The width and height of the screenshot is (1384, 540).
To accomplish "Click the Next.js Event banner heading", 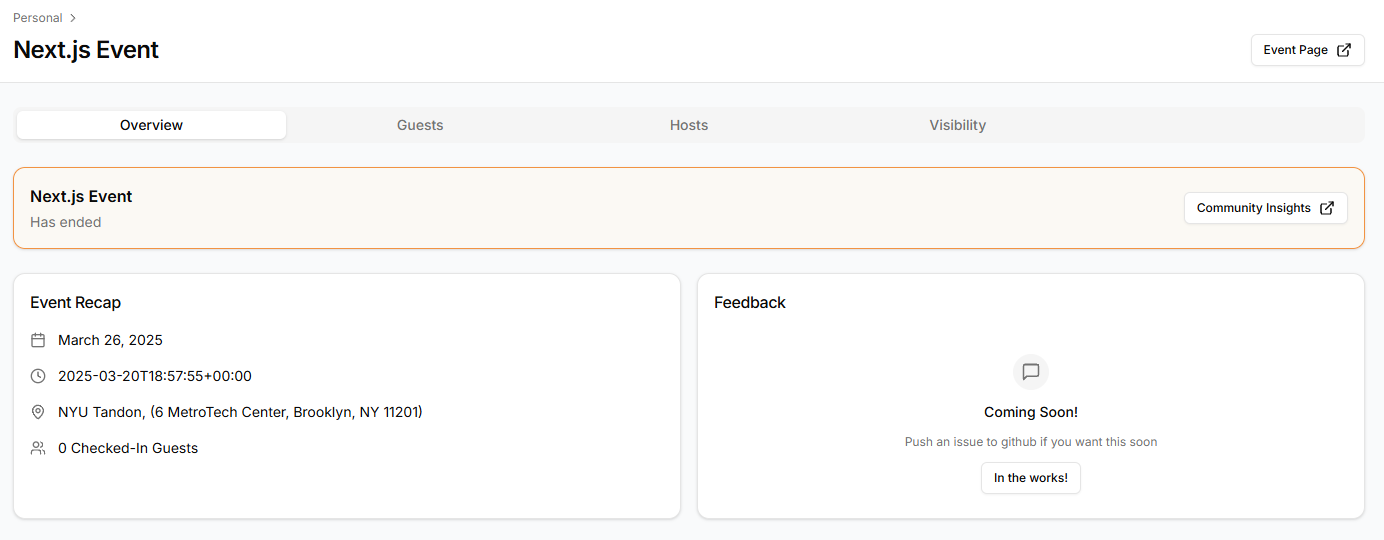I will click(x=81, y=196).
